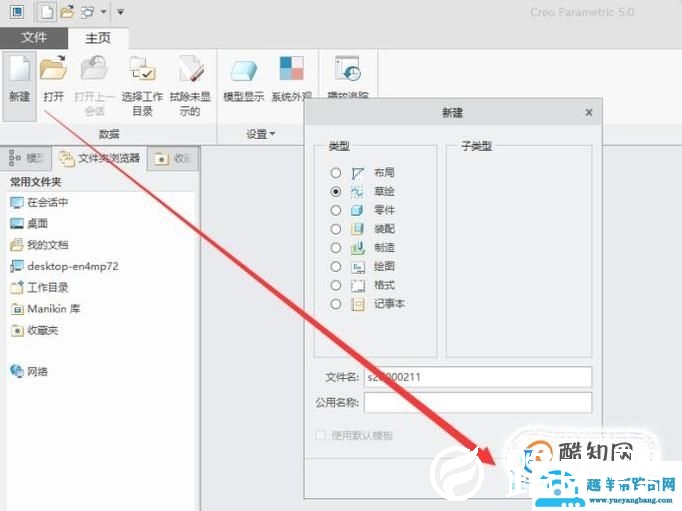Select the Manufacturing (制造) radio button
The height and width of the screenshot is (511, 682).
point(335,247)
